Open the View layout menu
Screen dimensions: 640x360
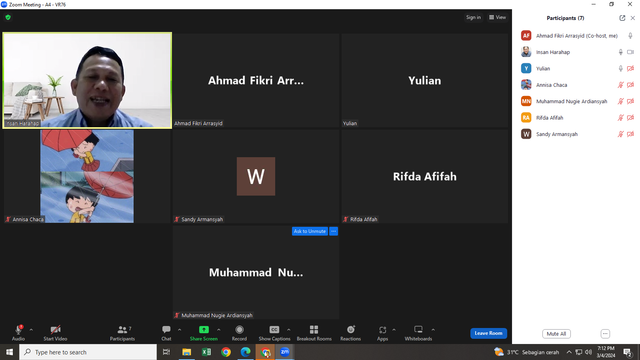point(498,17)
